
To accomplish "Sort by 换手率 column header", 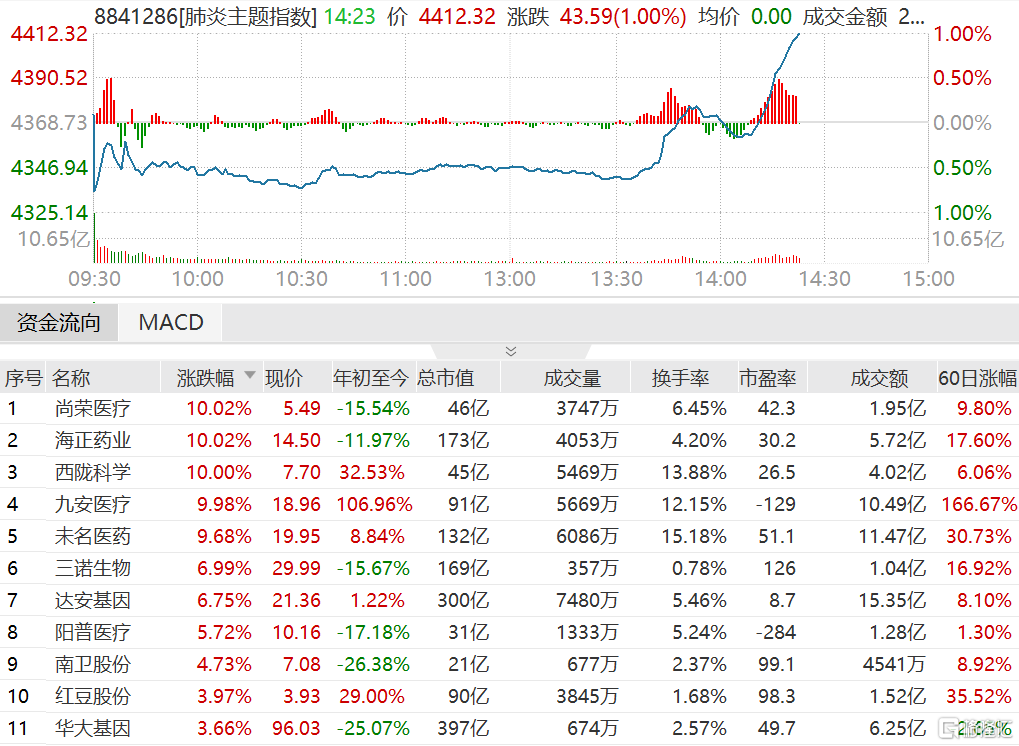I will coord(680,378).
